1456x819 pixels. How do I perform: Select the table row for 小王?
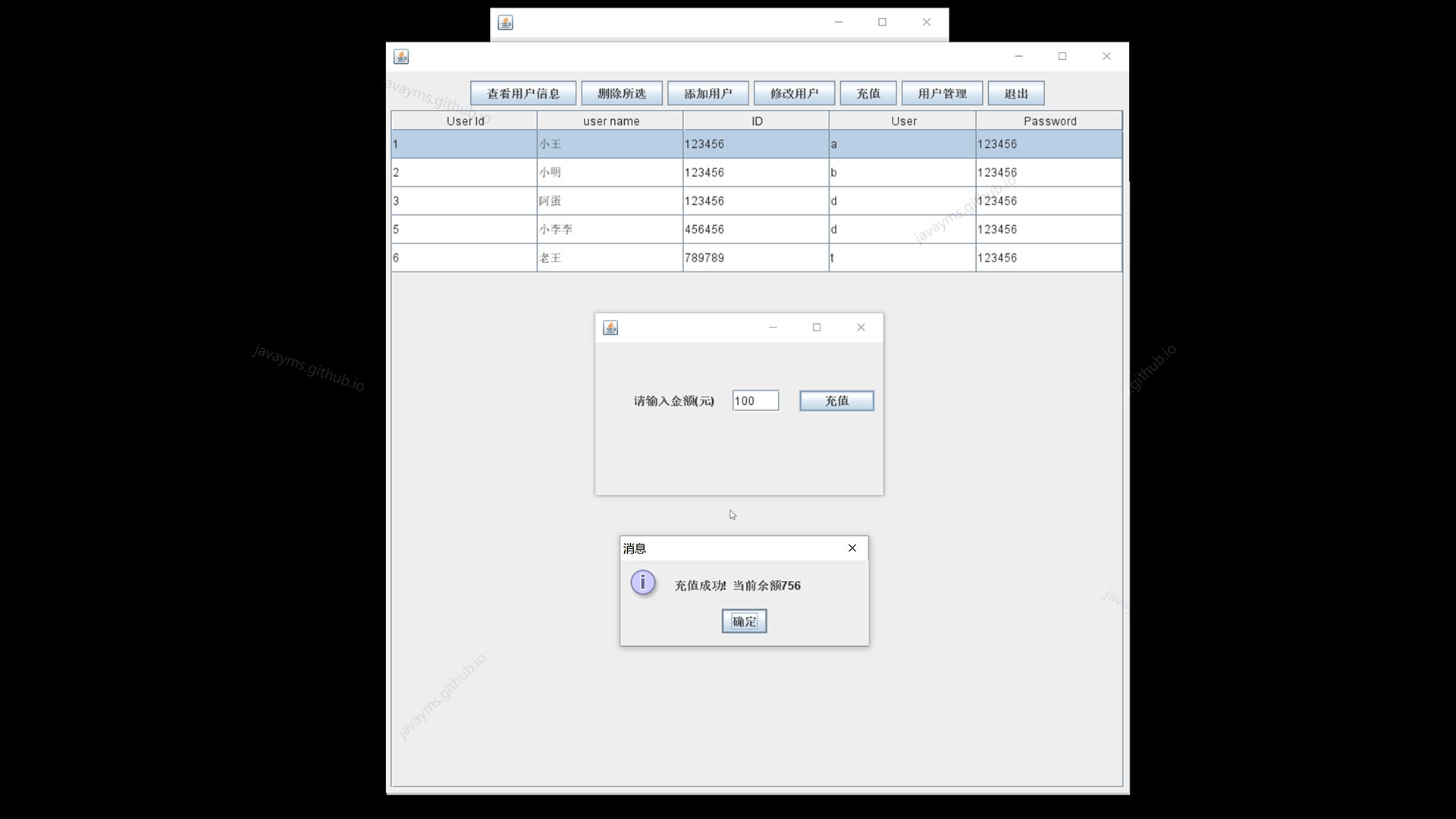[610, 143]
